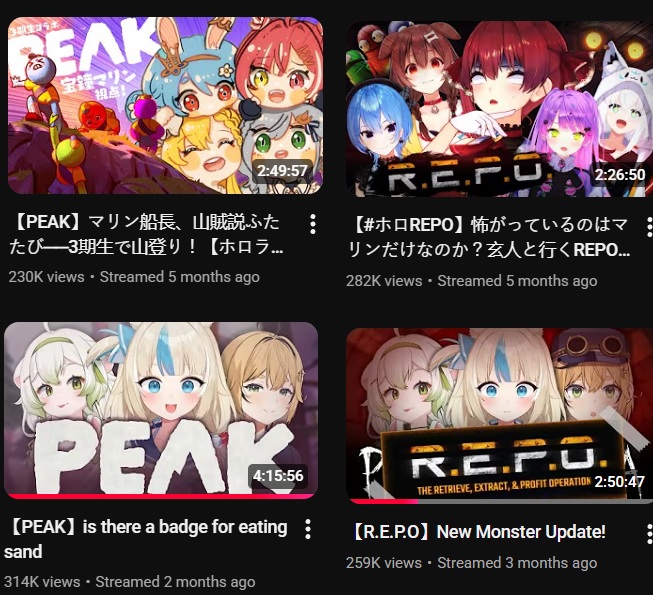
Task: Click the 2:50:47 duration badge
Action: (x=619, y=481)
